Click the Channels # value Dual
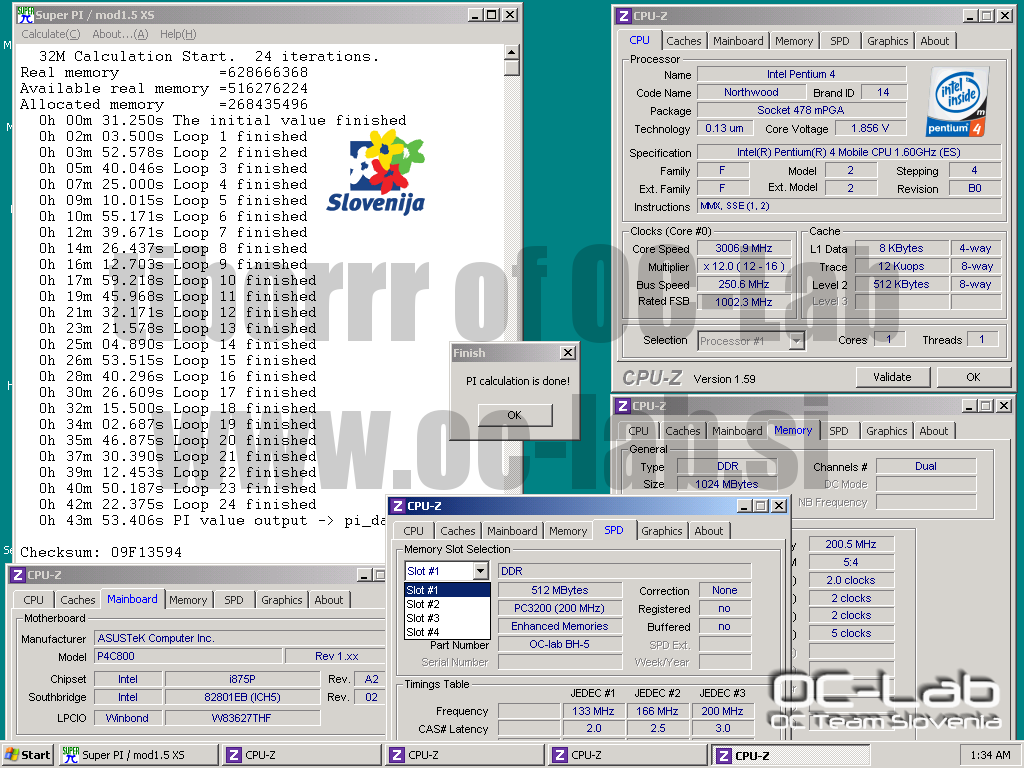The image size is (1024, 768). point(925,466)
